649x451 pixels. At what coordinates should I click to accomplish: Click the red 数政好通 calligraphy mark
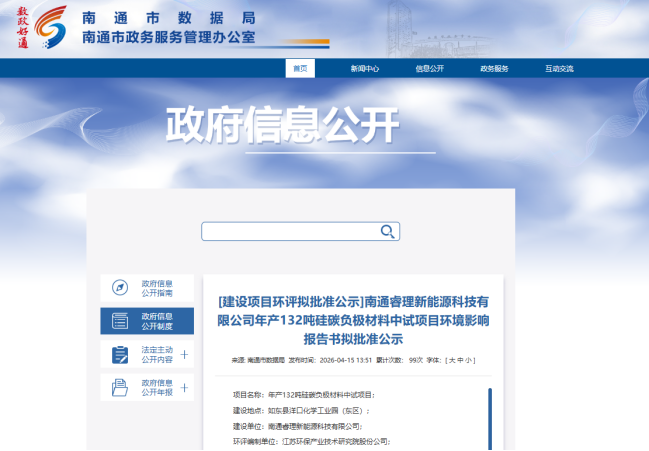[23, 27]
